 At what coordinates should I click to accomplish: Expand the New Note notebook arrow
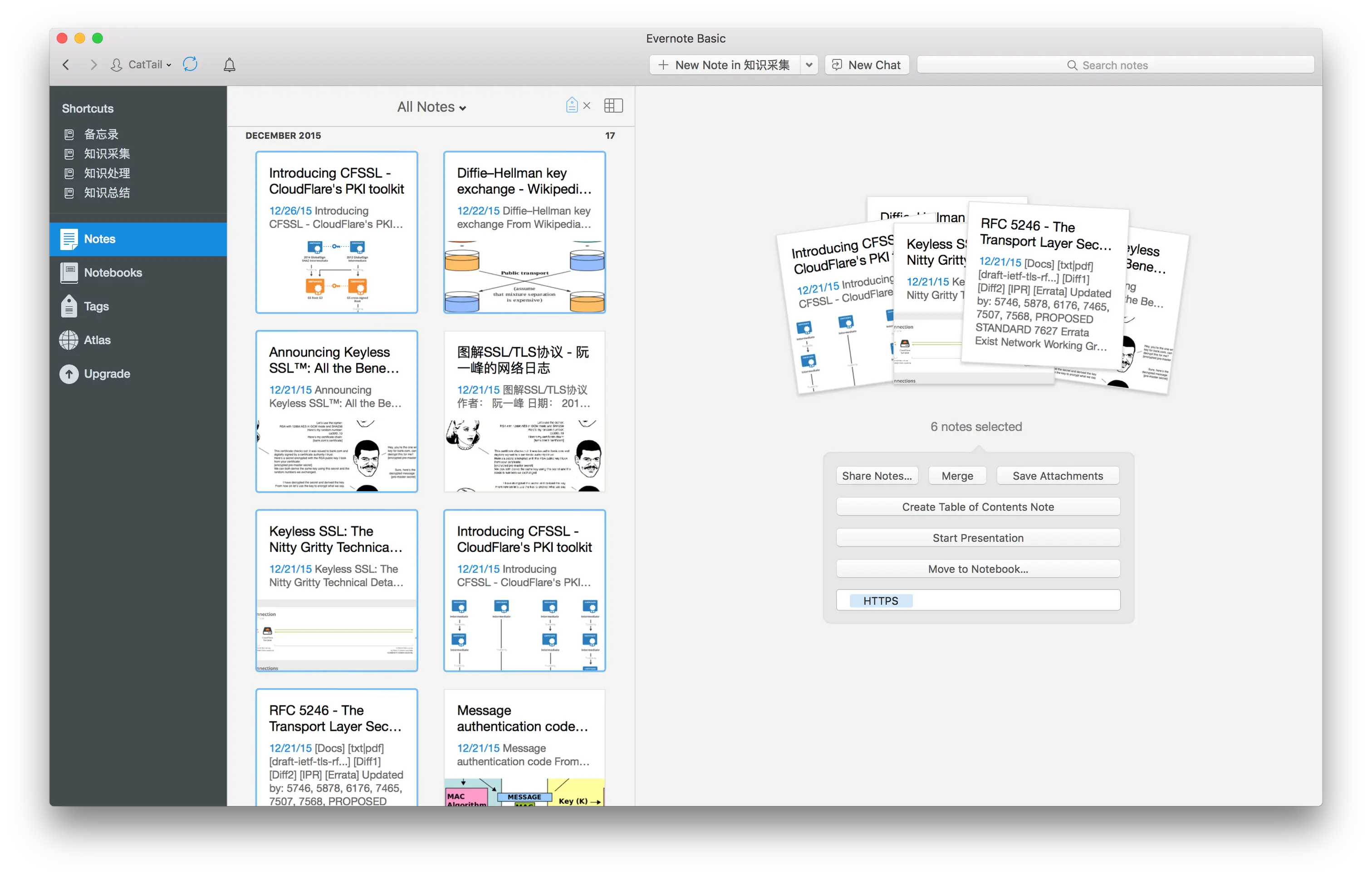[x=808, y=65]
